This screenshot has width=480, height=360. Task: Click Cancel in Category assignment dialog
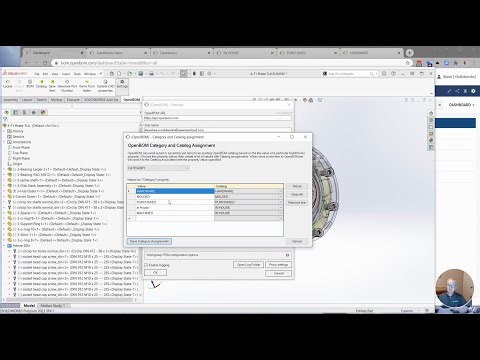click(x=297, y=241)
